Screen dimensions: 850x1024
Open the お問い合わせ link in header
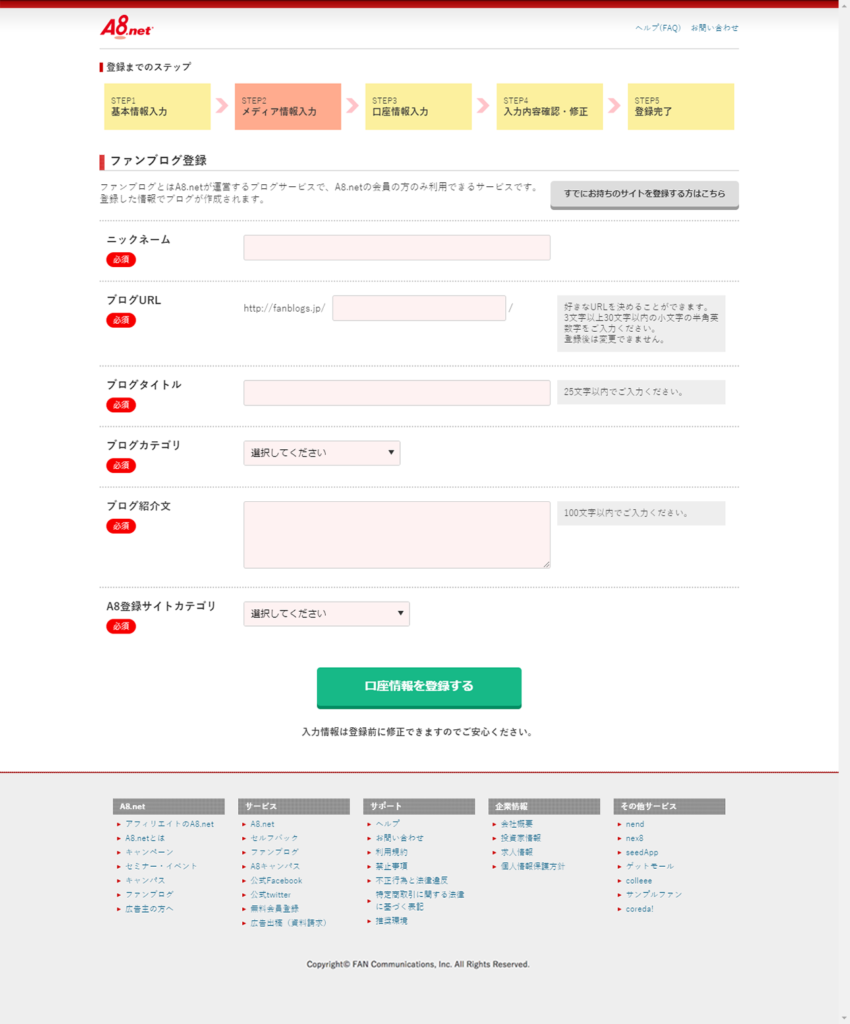[714, 28]
